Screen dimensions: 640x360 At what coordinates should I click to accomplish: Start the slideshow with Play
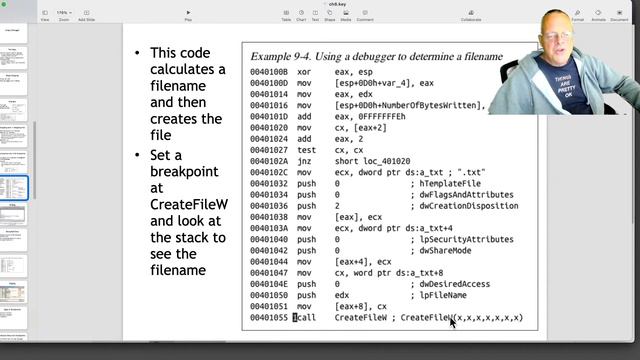click(x=188, y=16)
